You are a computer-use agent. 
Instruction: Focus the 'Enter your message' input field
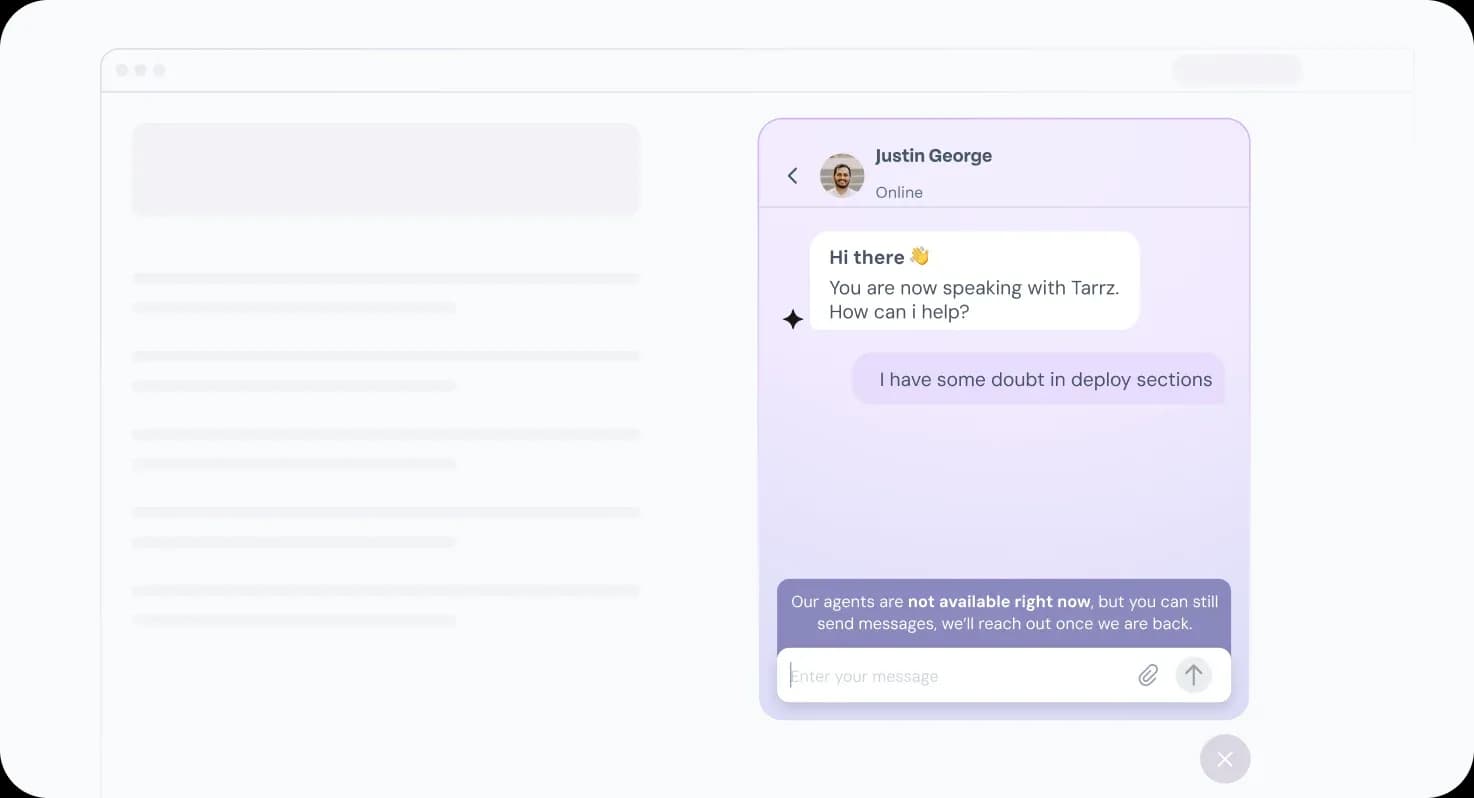click(x=950, y=677)
